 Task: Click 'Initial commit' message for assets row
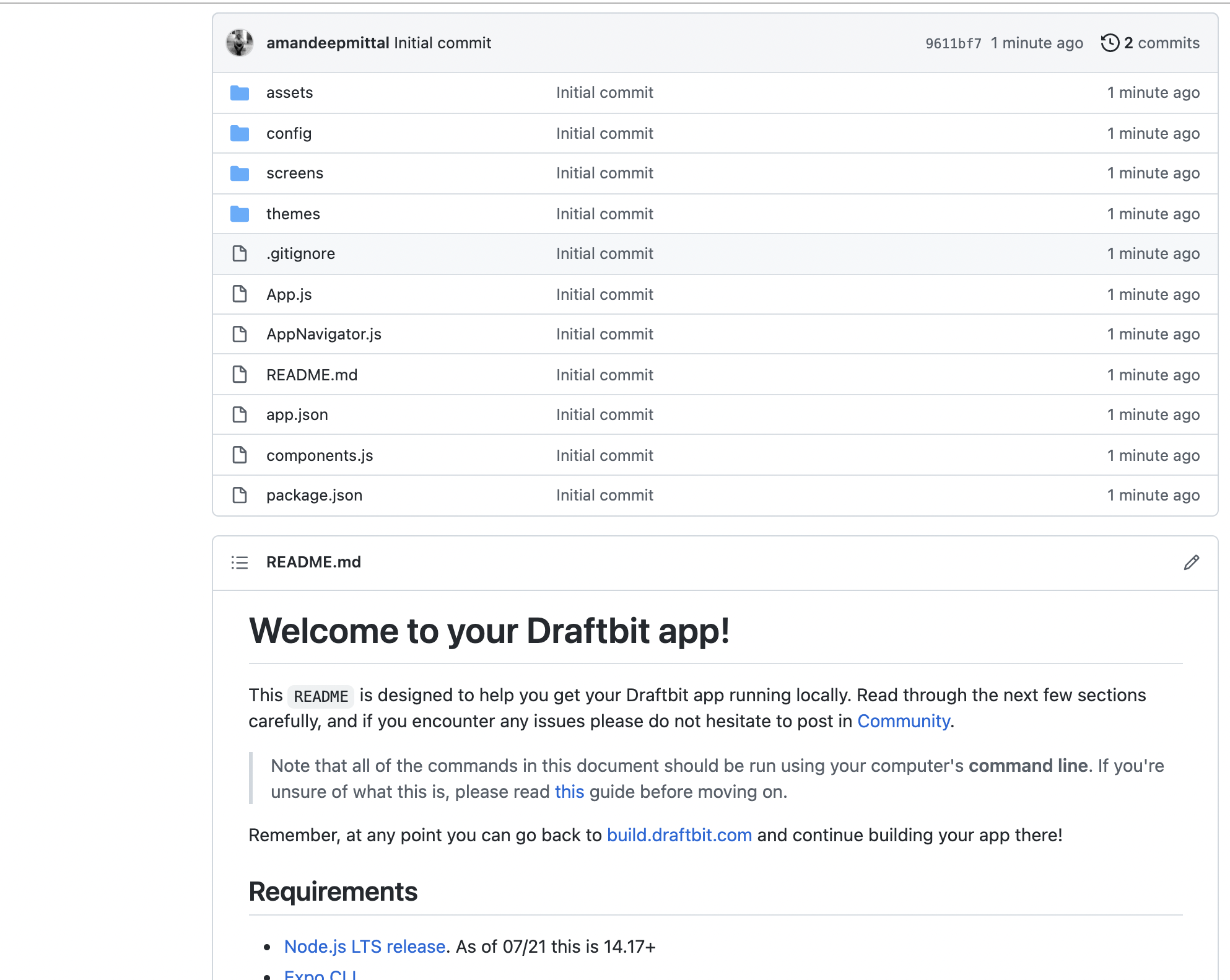(604, 92)
